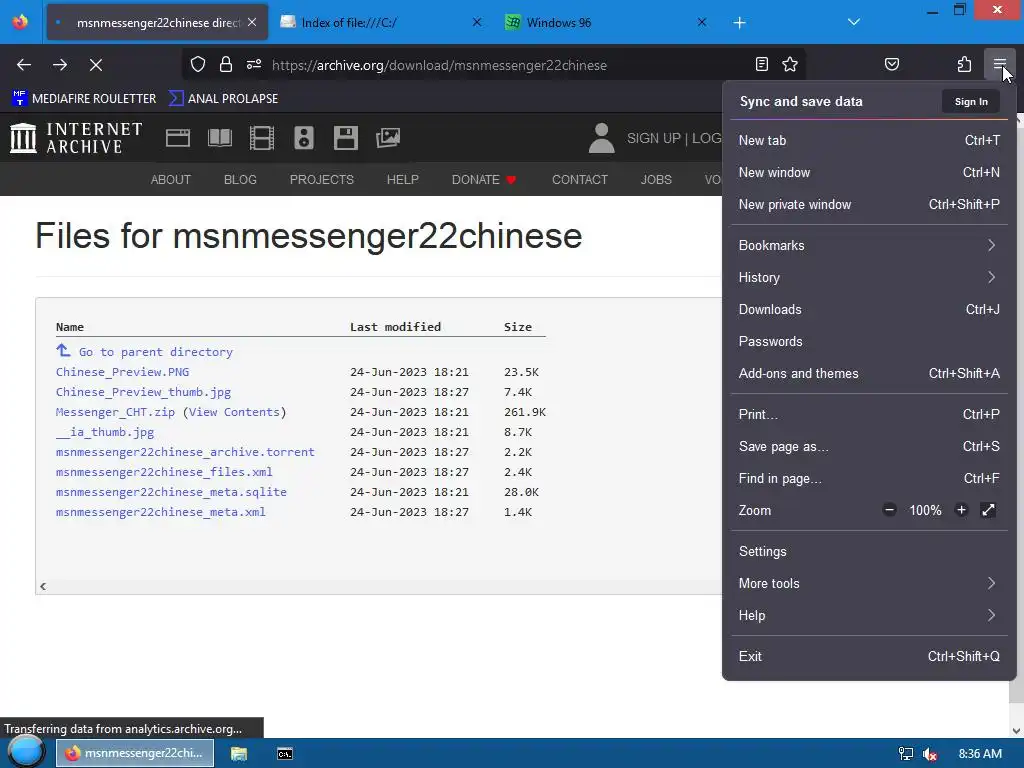
Task: Stop page loading with the X button
Action: (x=96, y=65)
